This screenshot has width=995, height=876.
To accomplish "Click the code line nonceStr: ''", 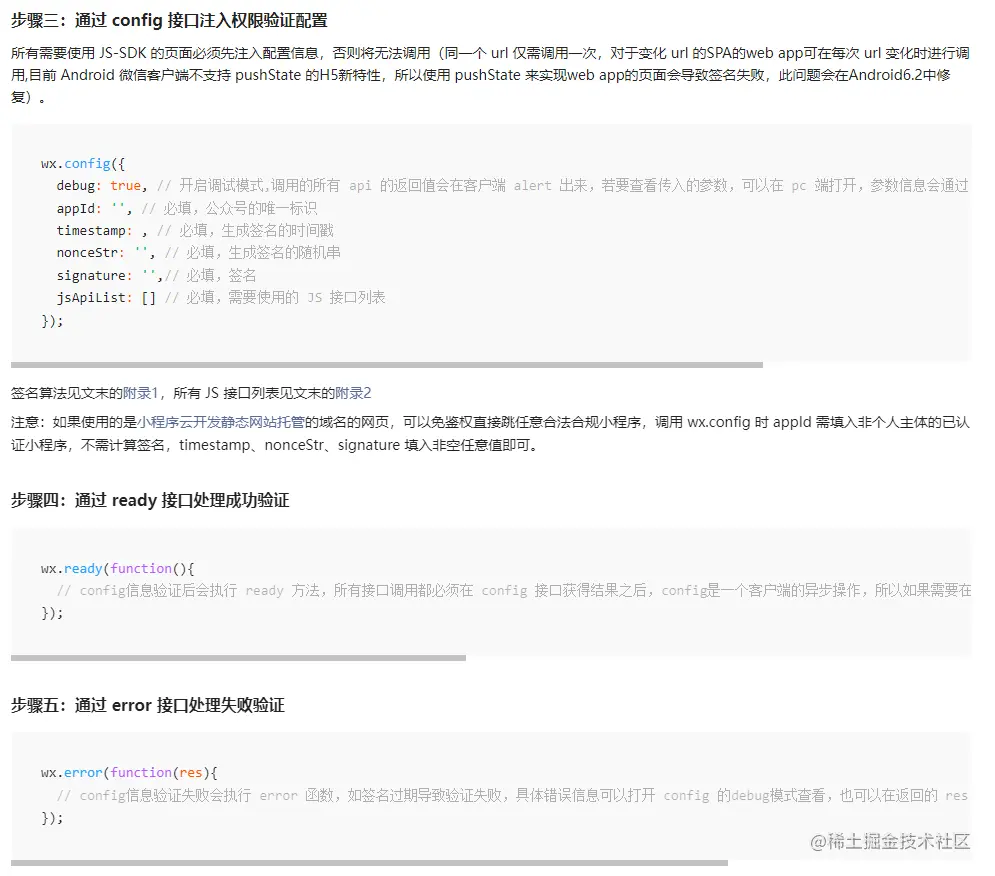I will click(105, 253).
